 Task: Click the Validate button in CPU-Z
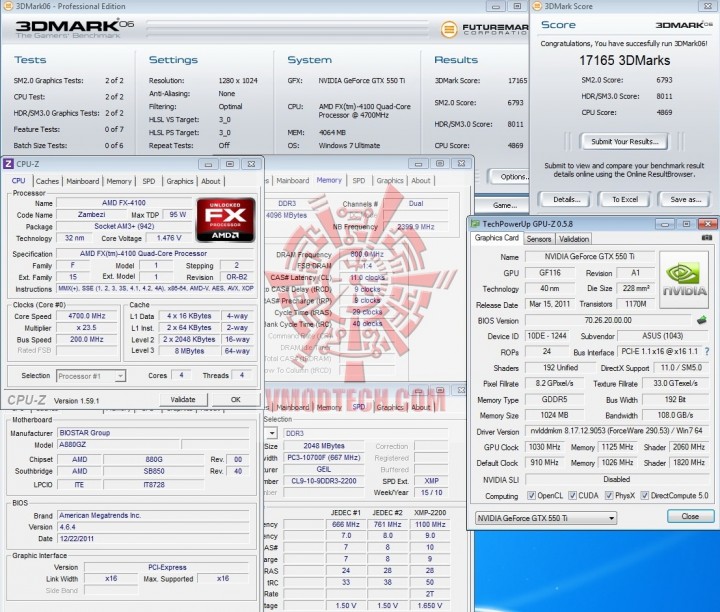183,399
